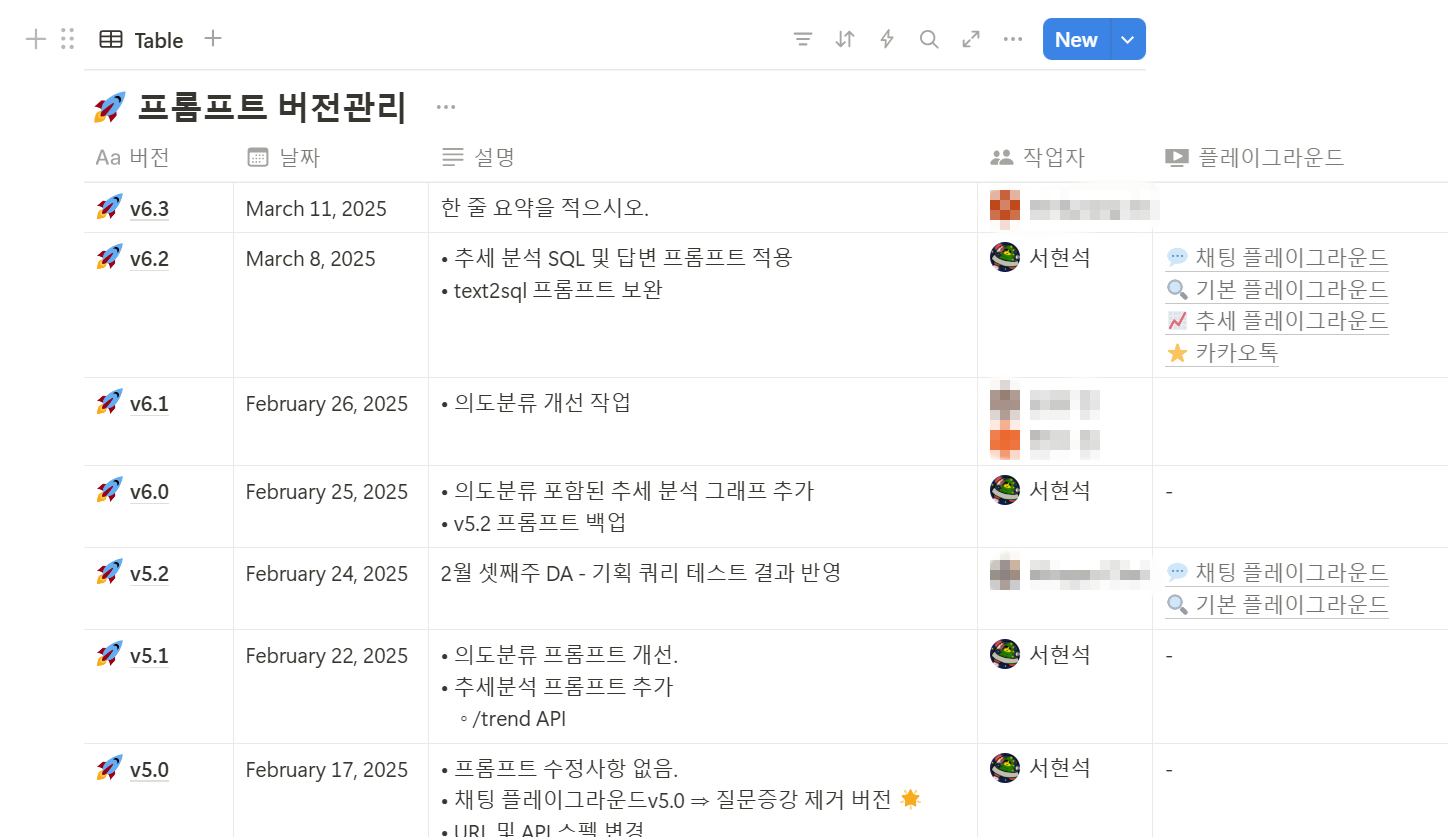Click the date February 24, 2025
The height and width of the screenshot is (837, 1448).
tap(327, 574)
